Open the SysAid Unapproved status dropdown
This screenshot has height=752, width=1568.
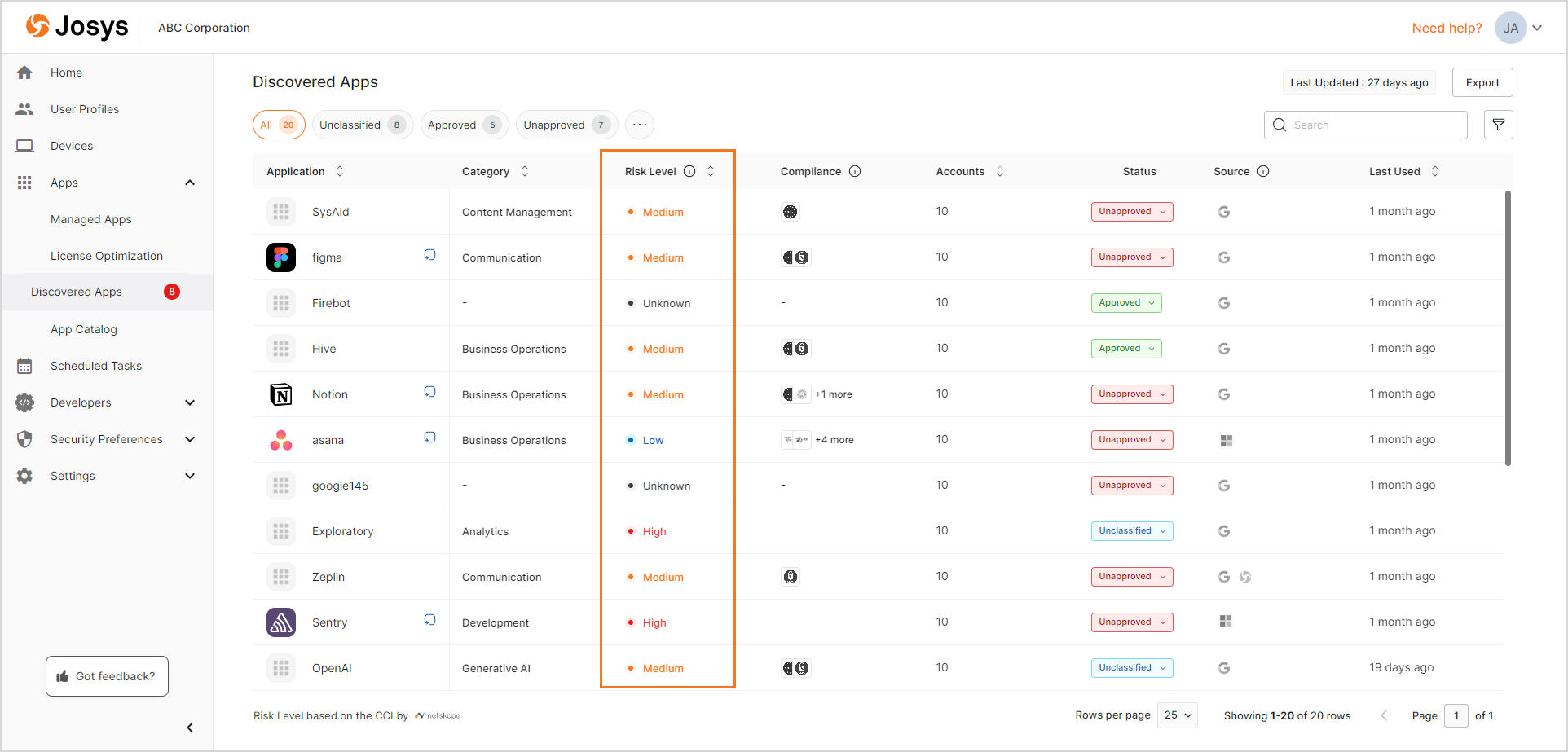[x=1132, y=212]
